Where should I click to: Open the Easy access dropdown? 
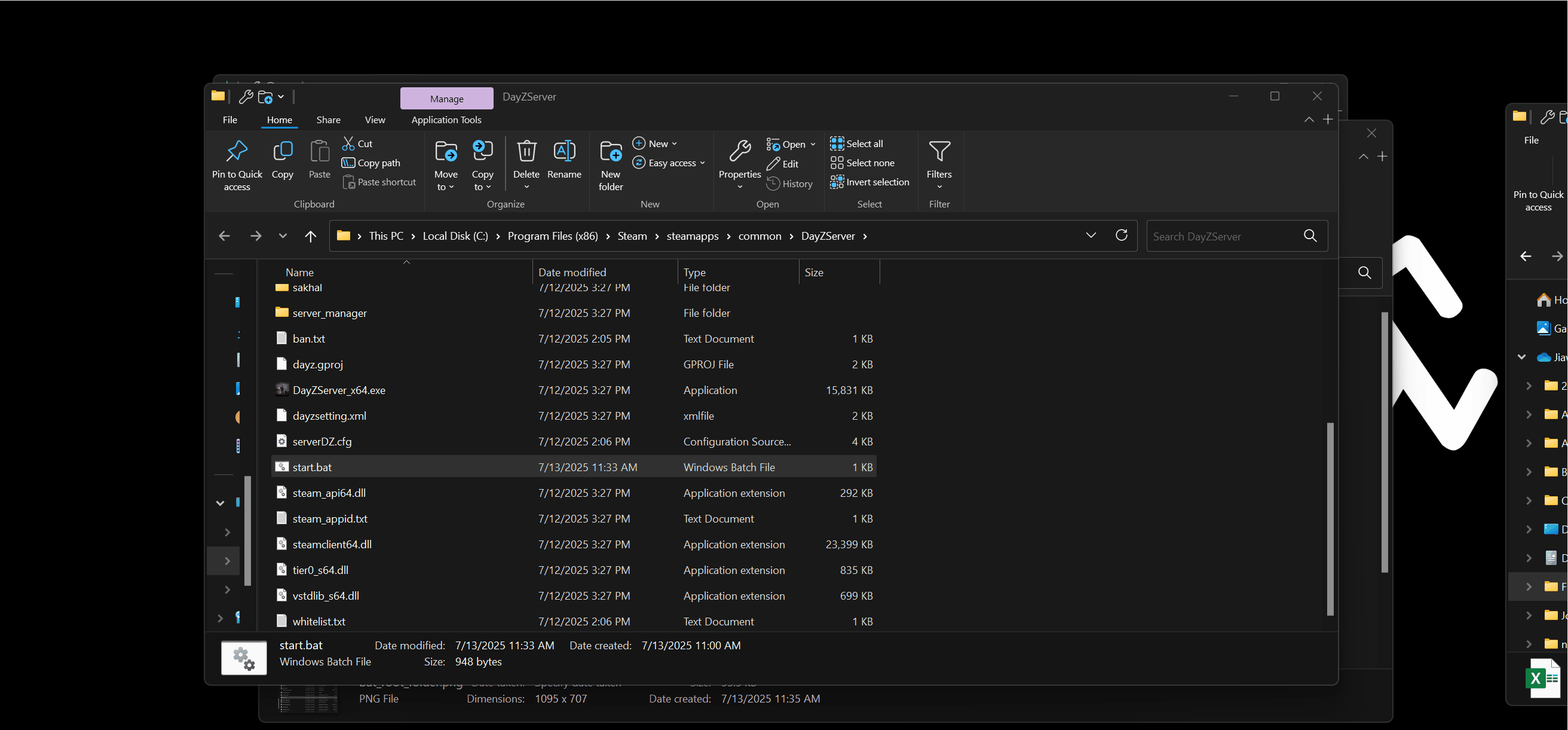(x=669, y=163)
